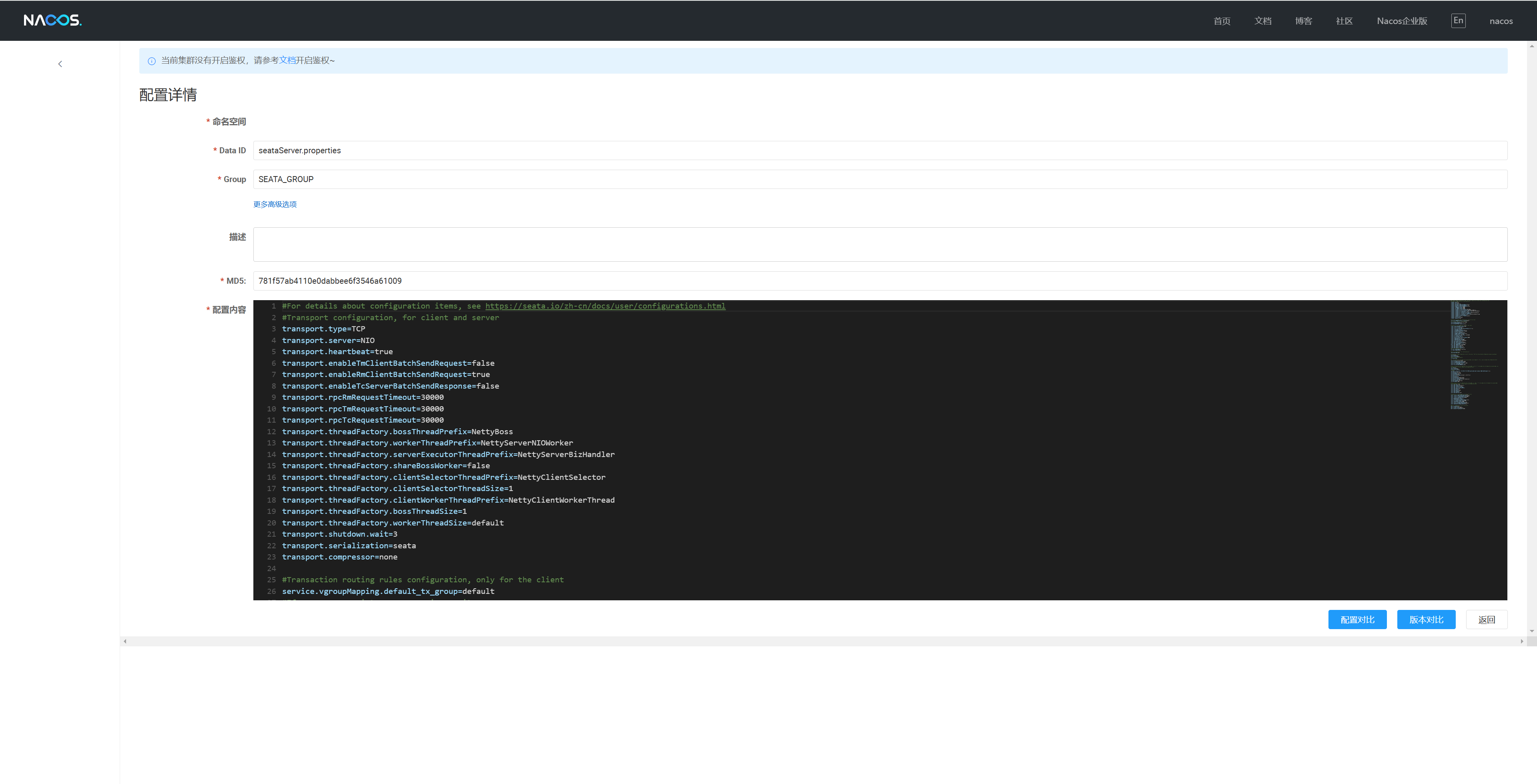Click the 版本对比 button

[1426, 620]
